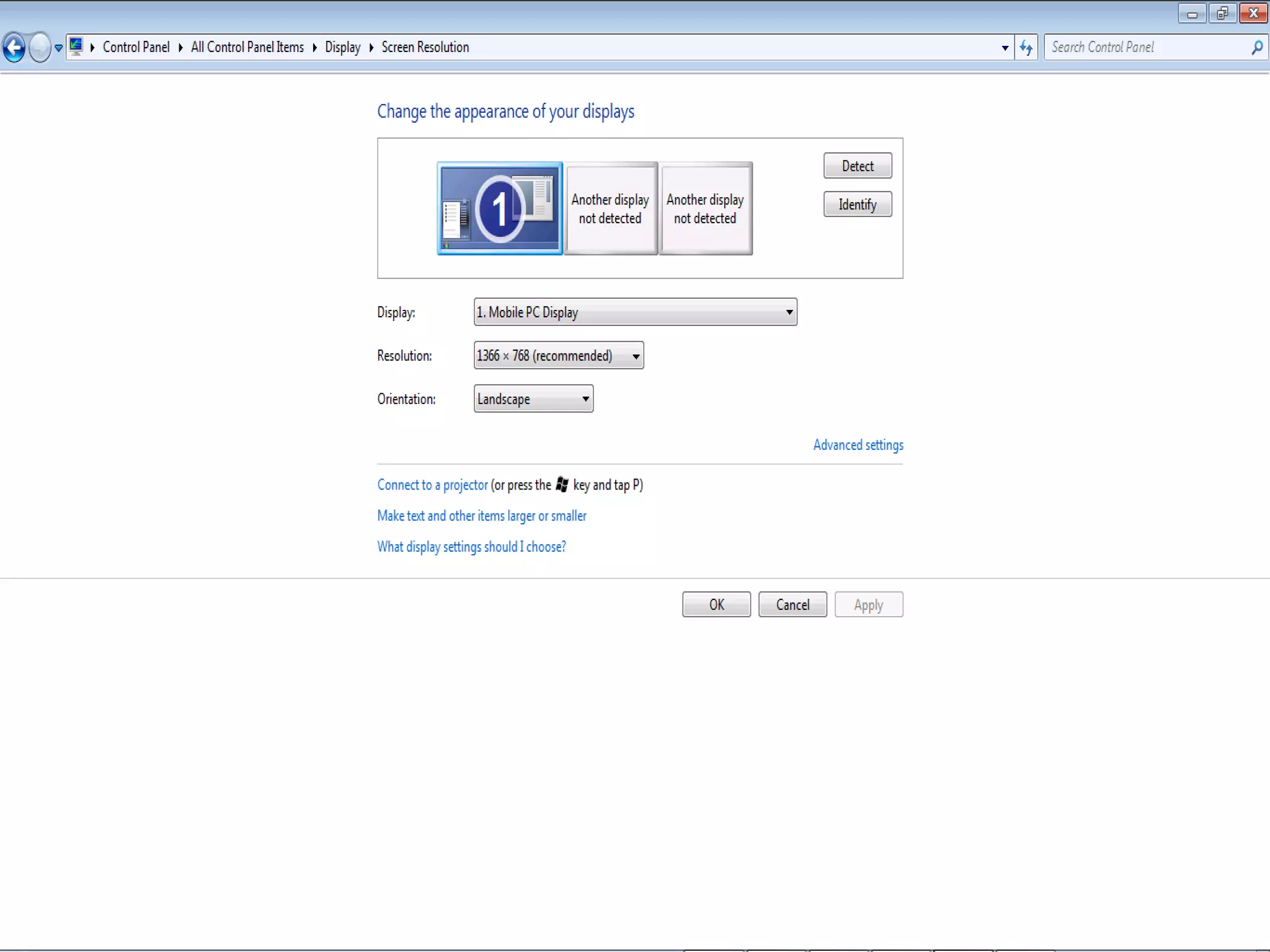Click the Forward navigation arrow
Viewport: 1270px width, 952px height.
(x=40, y=47)
